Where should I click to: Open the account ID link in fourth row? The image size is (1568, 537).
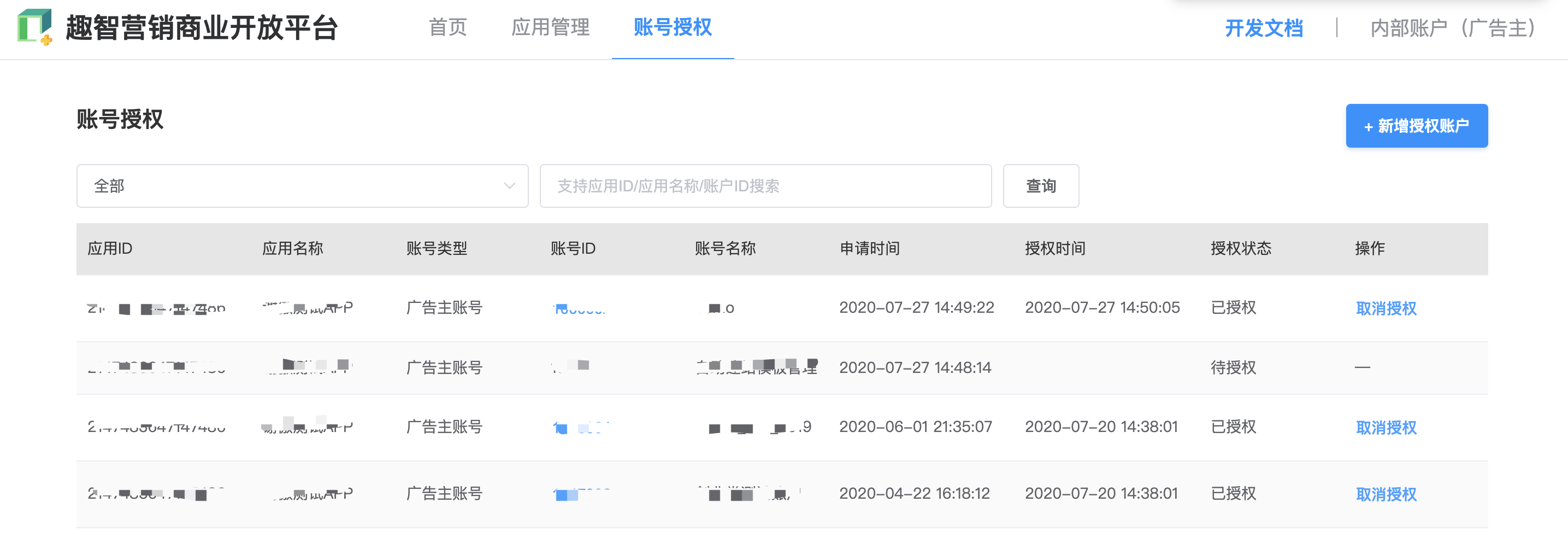click(581, 494)
